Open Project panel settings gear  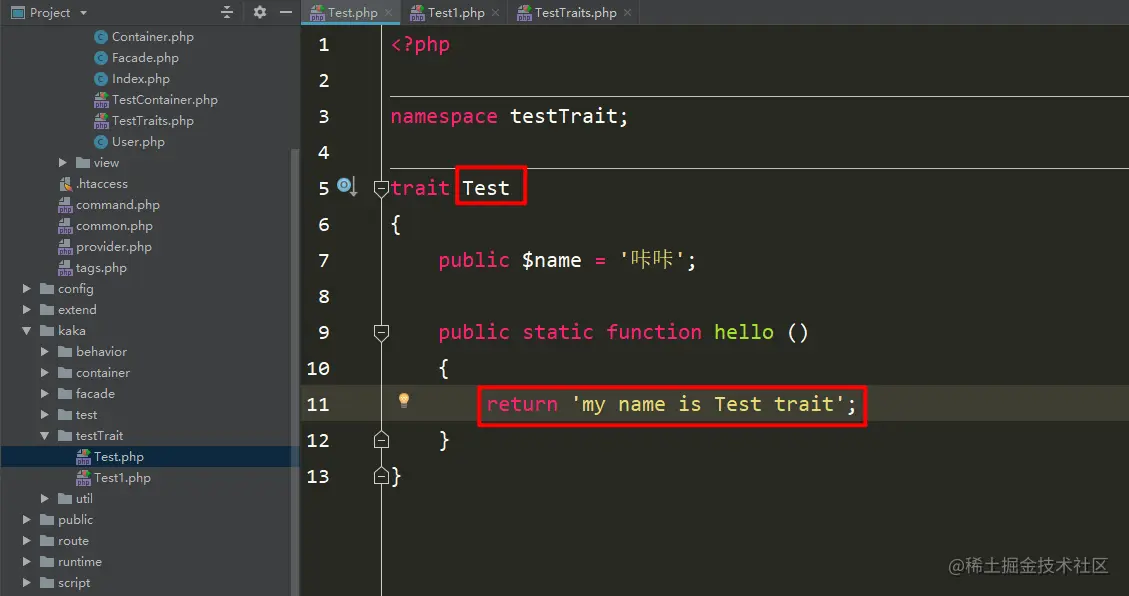[x=260, y=12]
